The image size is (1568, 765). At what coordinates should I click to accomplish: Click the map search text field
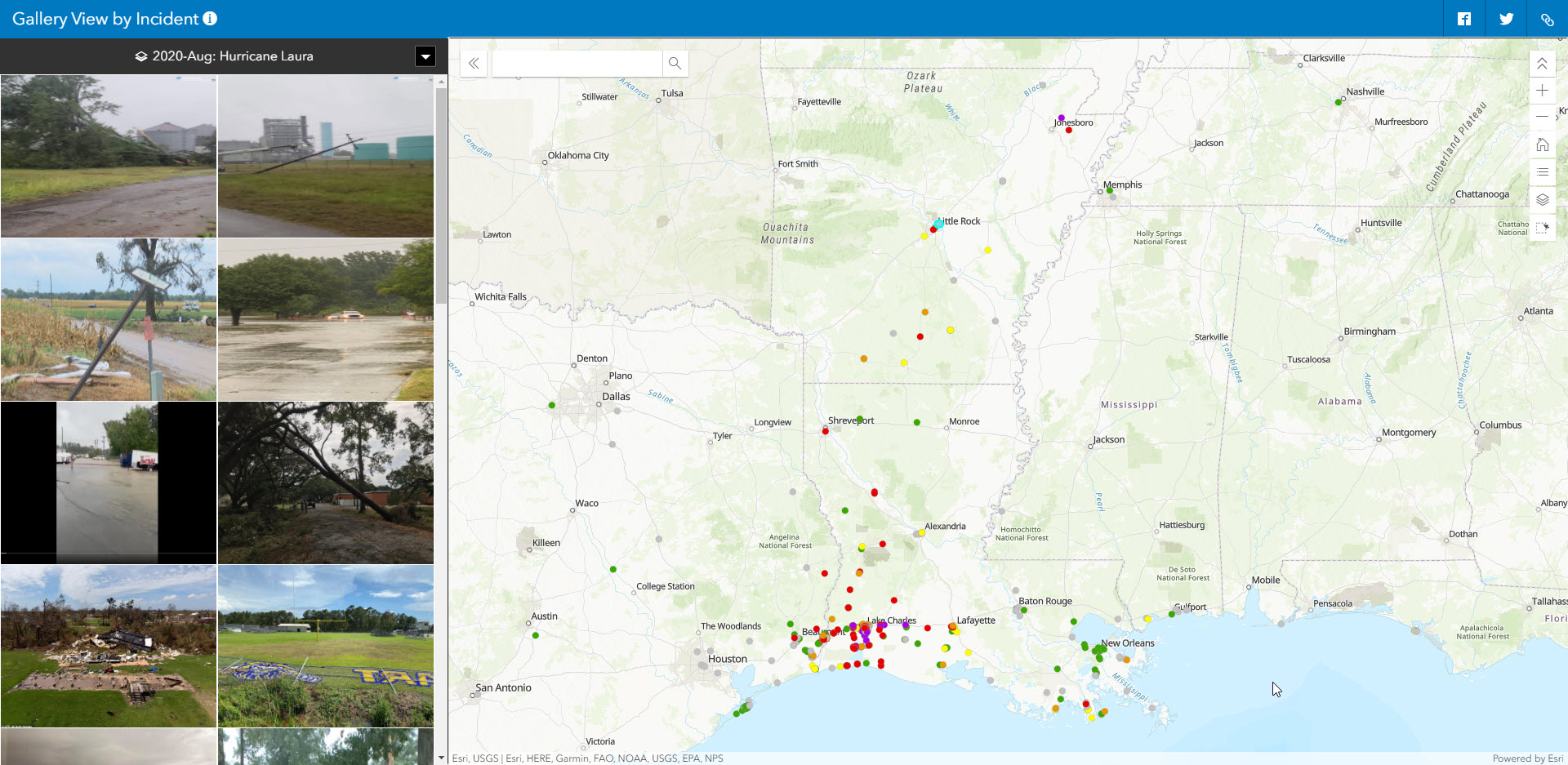577,64
